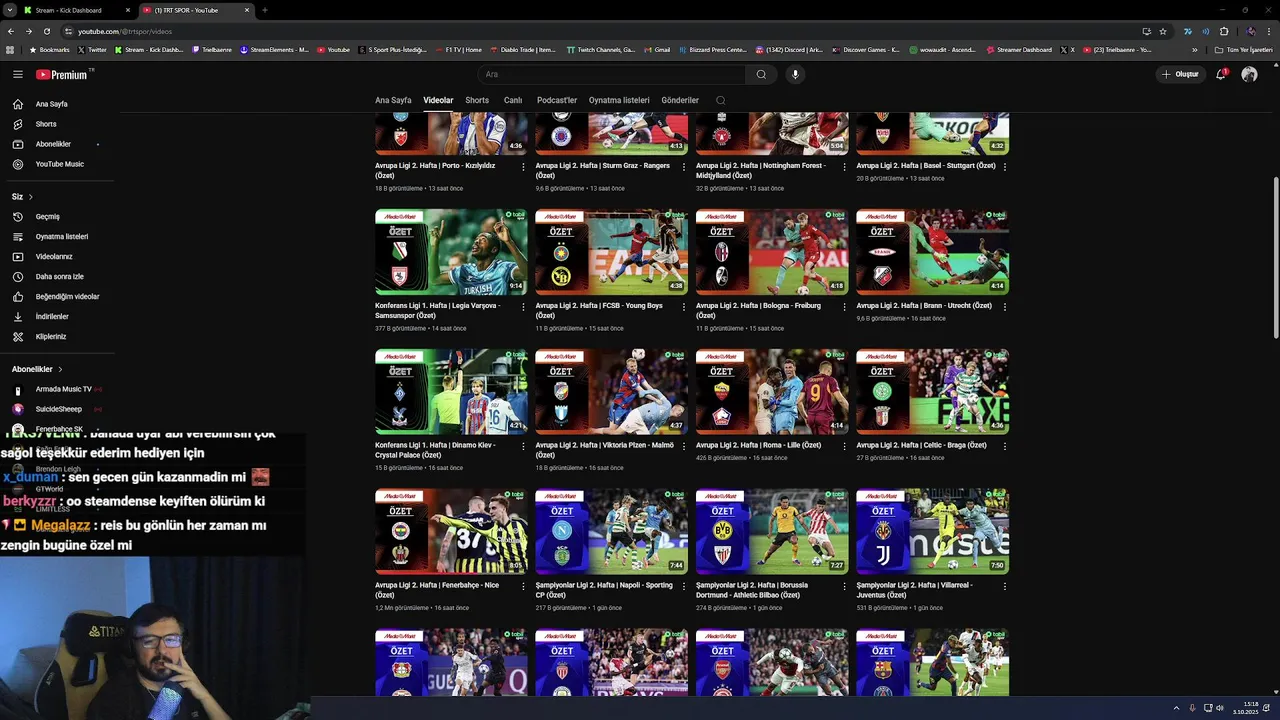Click the search input field Ara
The image size is (1280, 720).
click(x=612, y=74)
